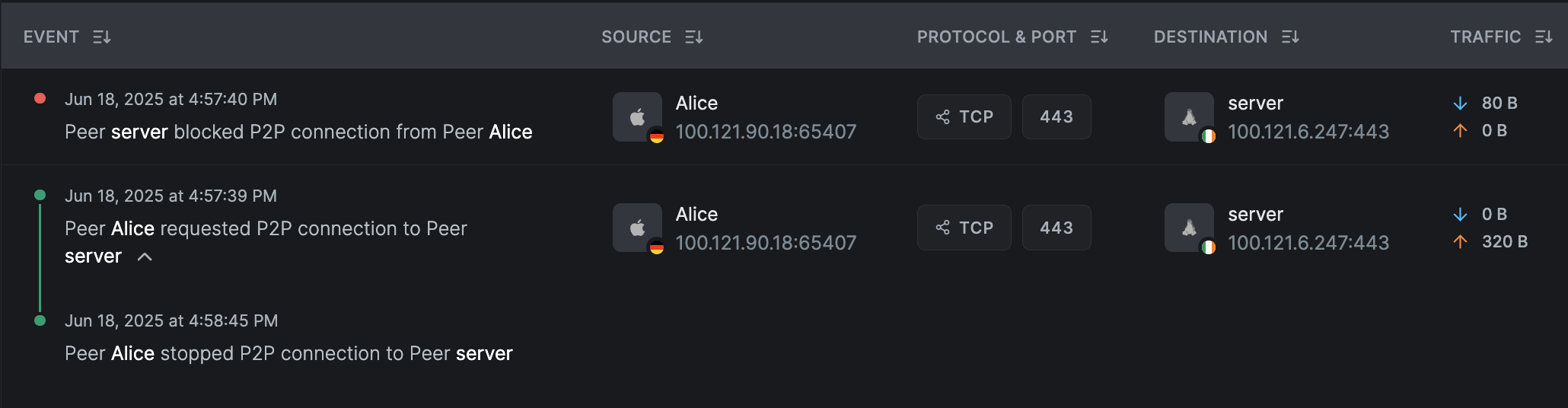Screen dimensions: 1568x408
Task: Click the Destination sort icon
Action: tap(1290, 37)
